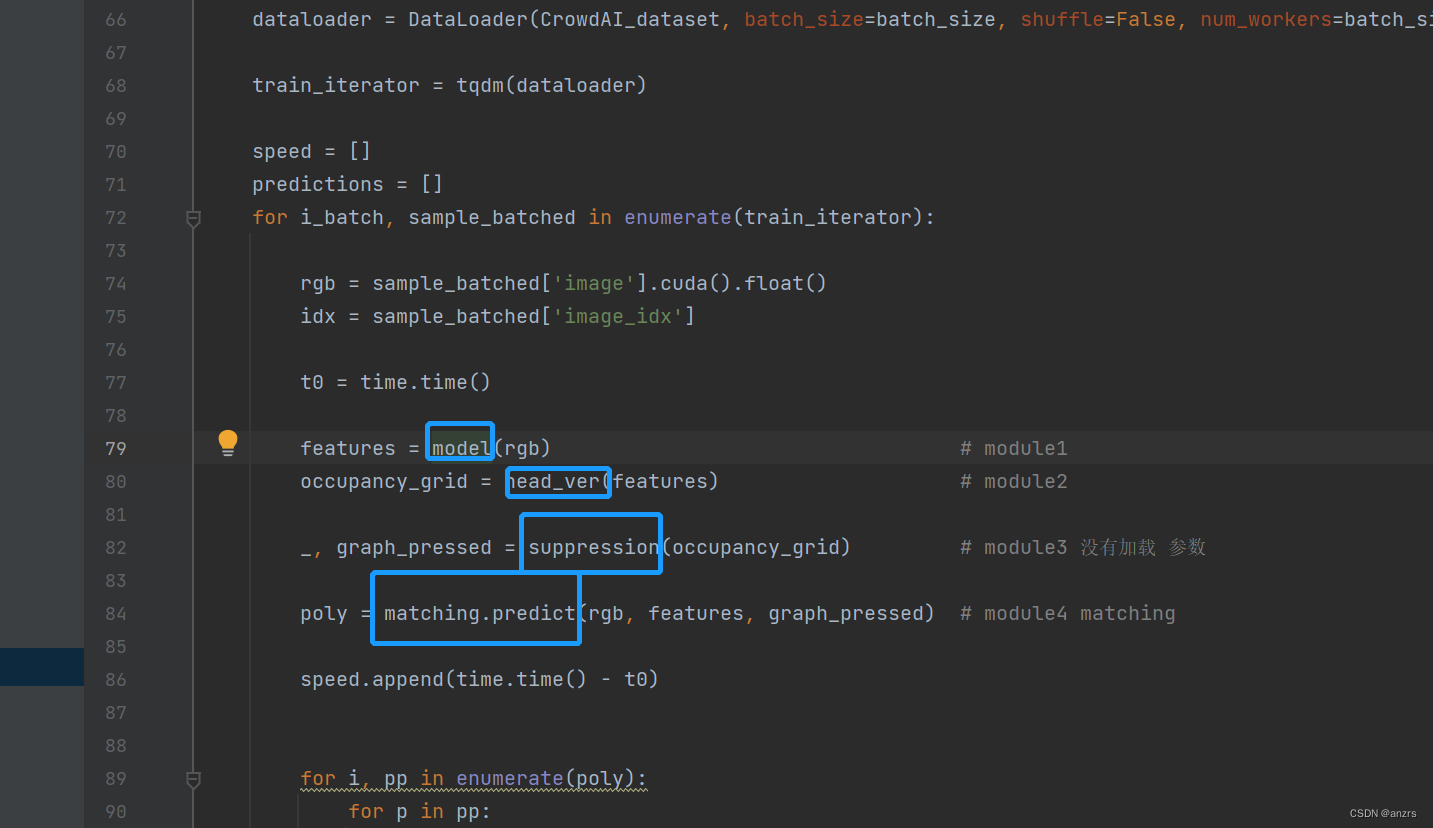Click line number 66 in the gutter
The width and height of the screenshot is (1433, 828).
115,18
